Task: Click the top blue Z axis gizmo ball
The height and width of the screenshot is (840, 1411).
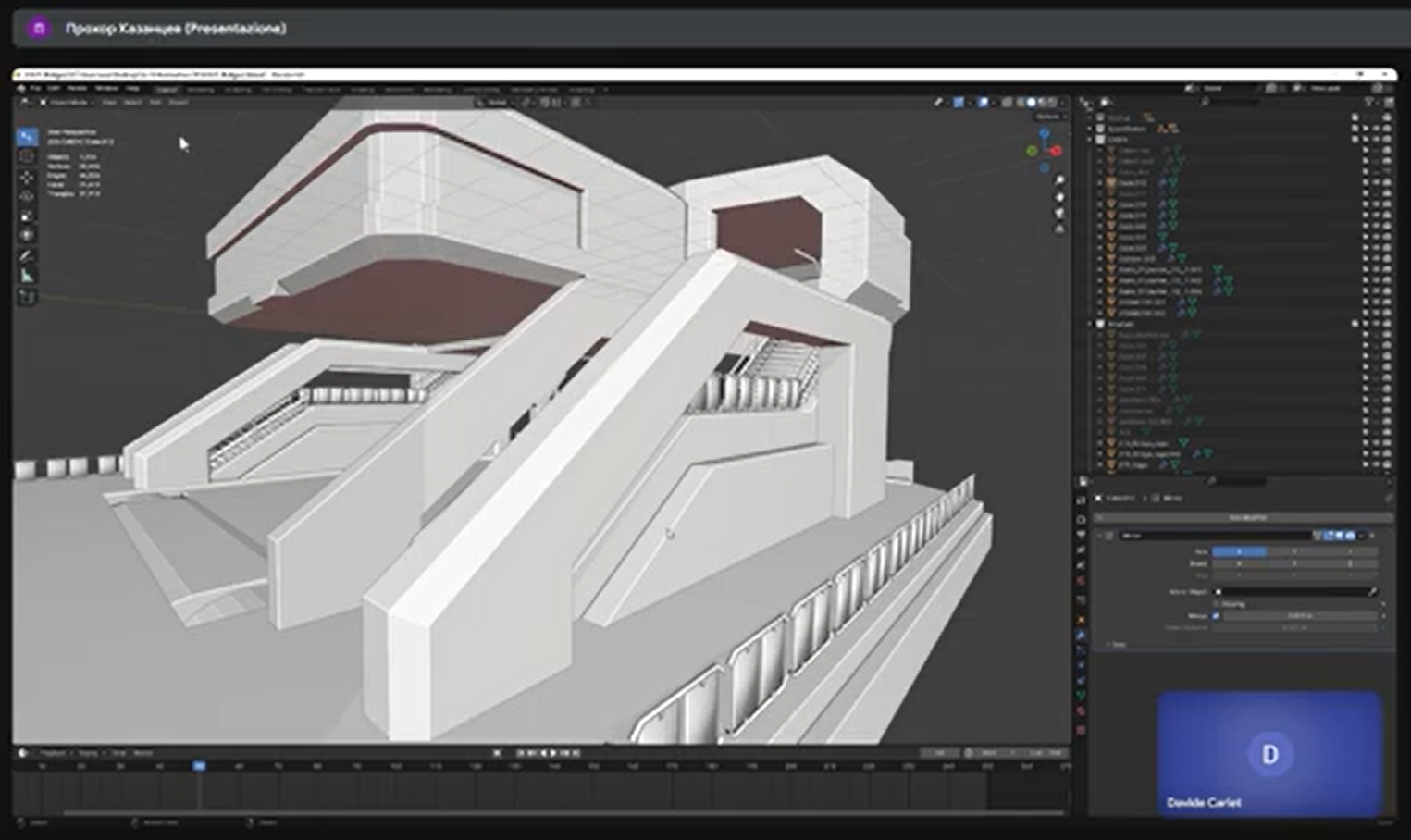Action: 1045,134
